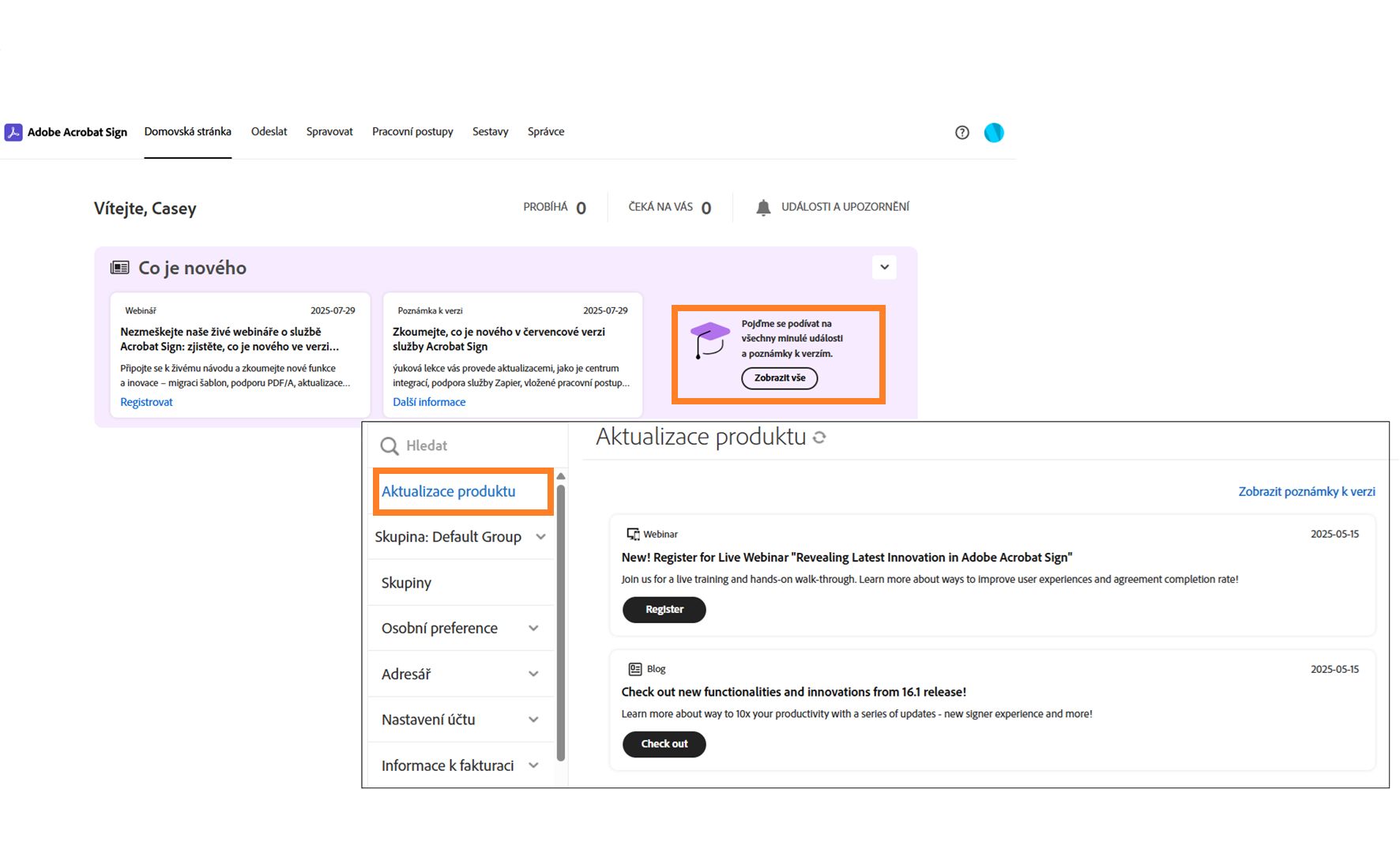Click the Register button for the webinar
This screenshot has width=1400, height=868.
(x=664, y=610)
